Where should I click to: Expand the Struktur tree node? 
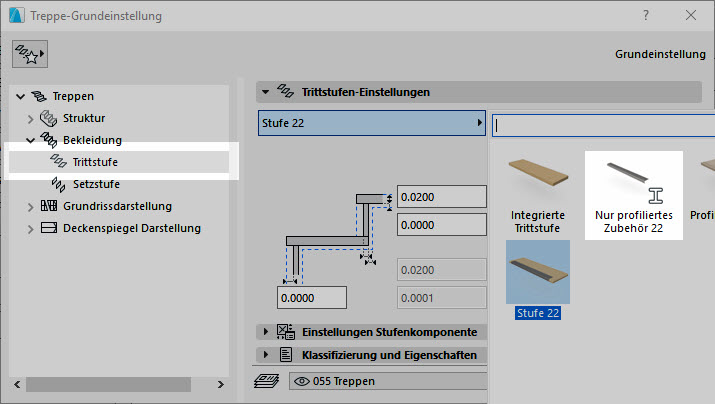(31, 119)
